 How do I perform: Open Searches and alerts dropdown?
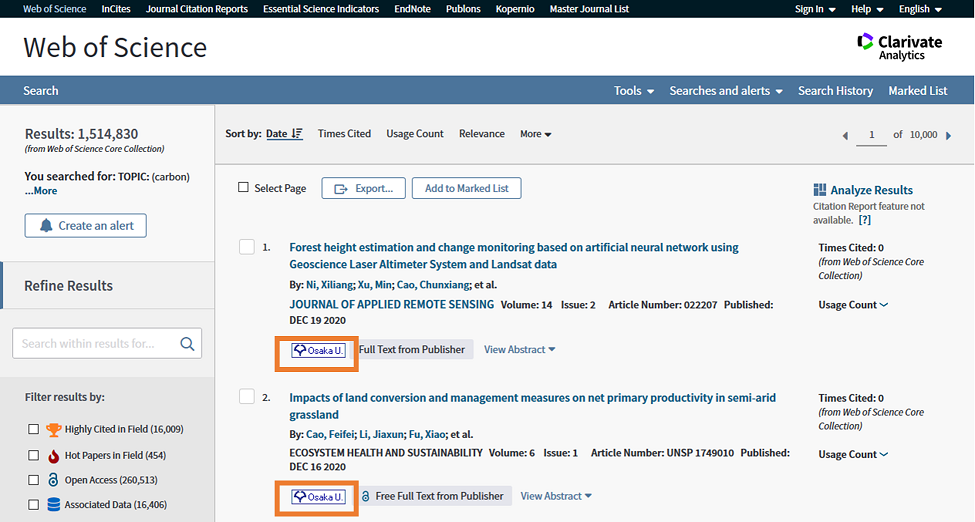[x=726, y=91]
